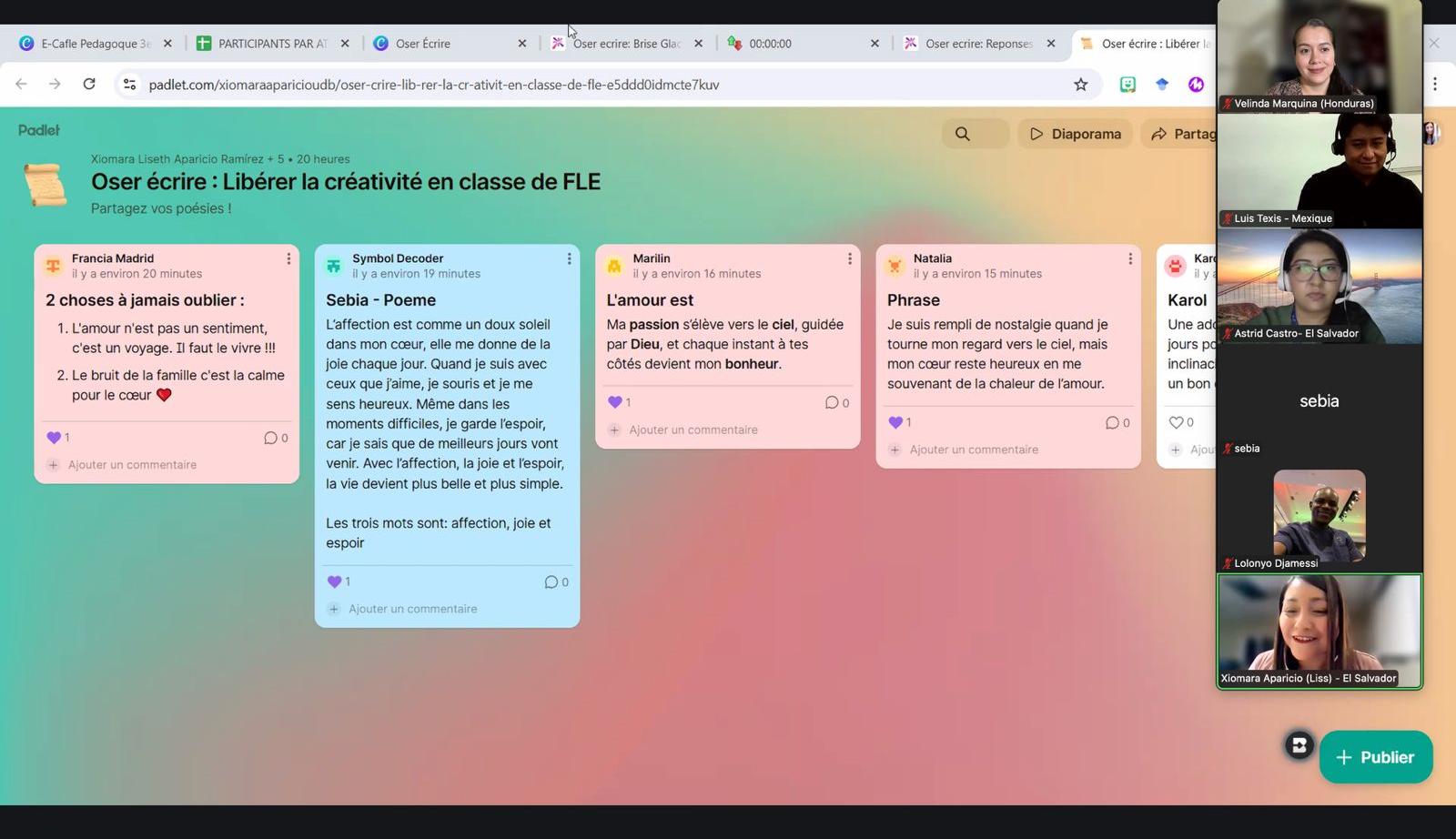Click the purple extension icon in toolbar

[1196, 85]
